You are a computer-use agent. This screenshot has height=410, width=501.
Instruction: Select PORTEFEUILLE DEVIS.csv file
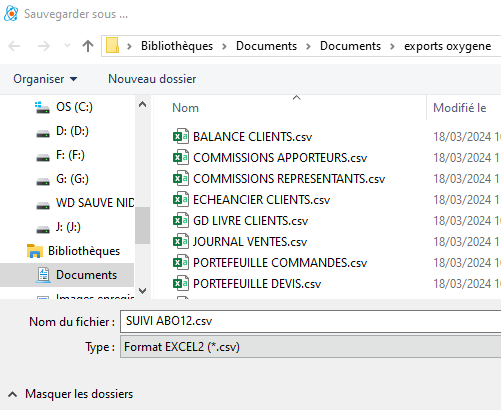pyautogui.click(x=257, y=284)
